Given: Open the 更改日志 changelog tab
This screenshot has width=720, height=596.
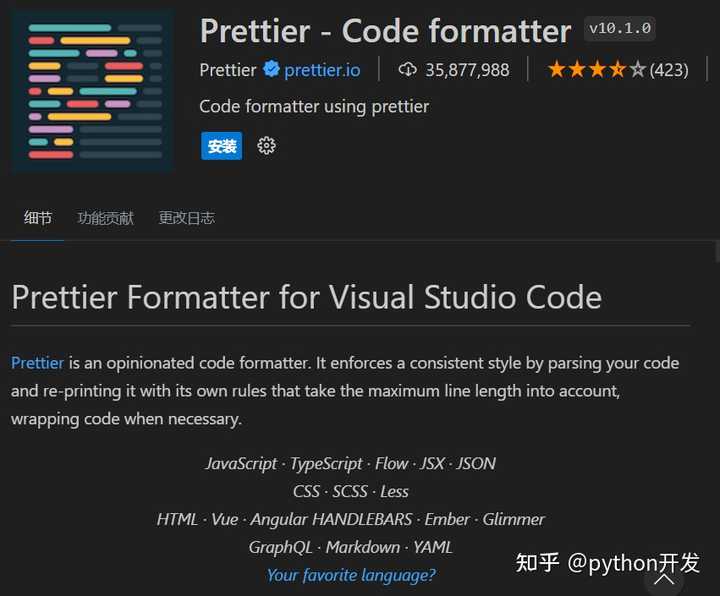Looking at the screenshot, I should coord(186,218).
